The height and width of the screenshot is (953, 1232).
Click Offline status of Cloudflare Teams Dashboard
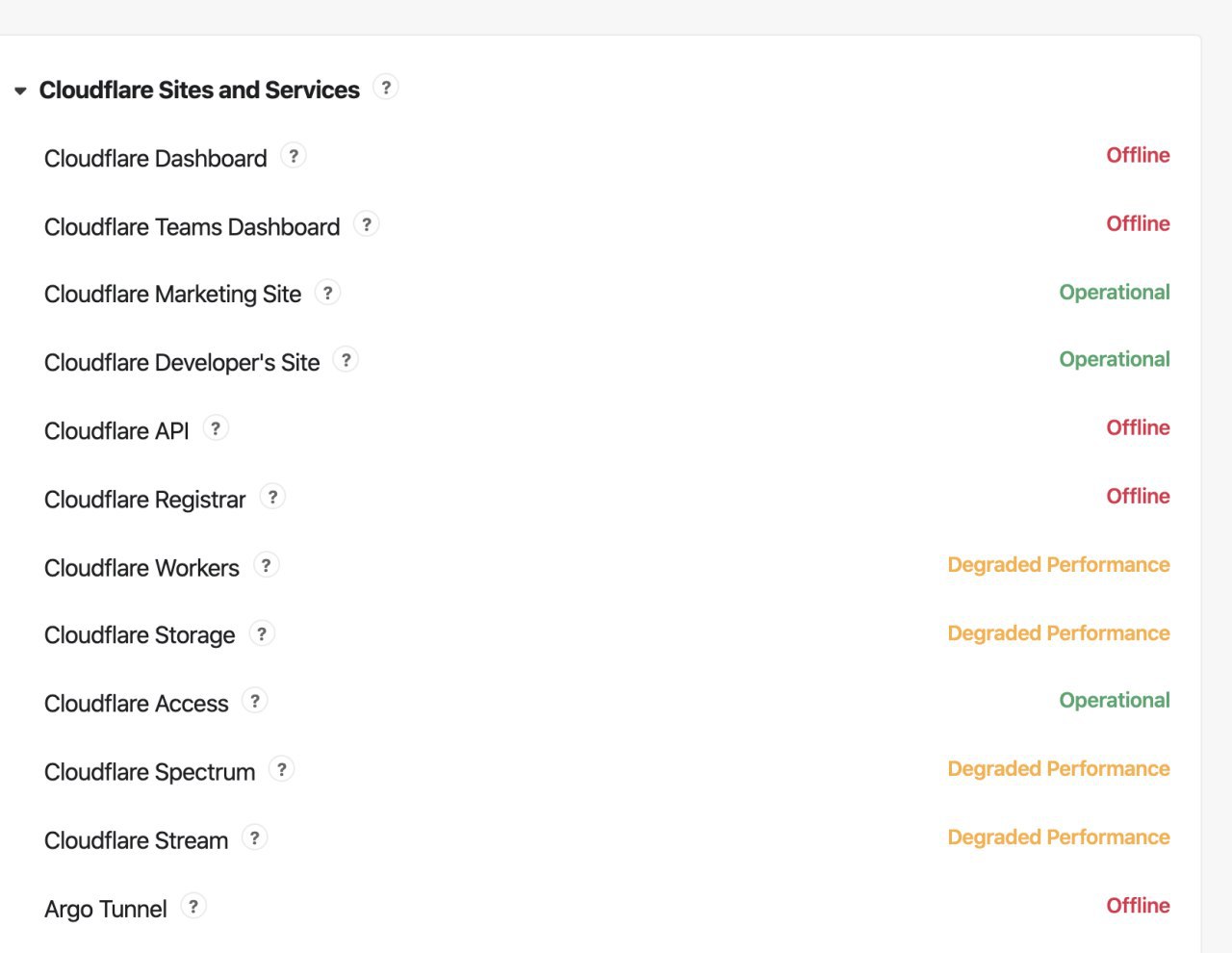[1138, 223]
